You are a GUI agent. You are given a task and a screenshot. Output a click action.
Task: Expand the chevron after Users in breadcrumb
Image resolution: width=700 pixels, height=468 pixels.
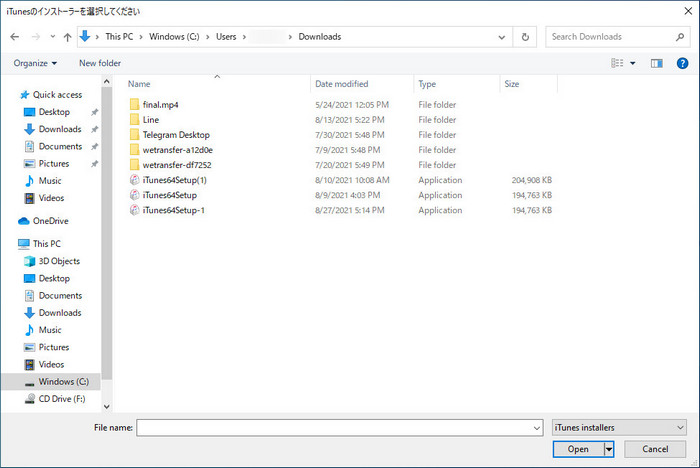(244, 37)
